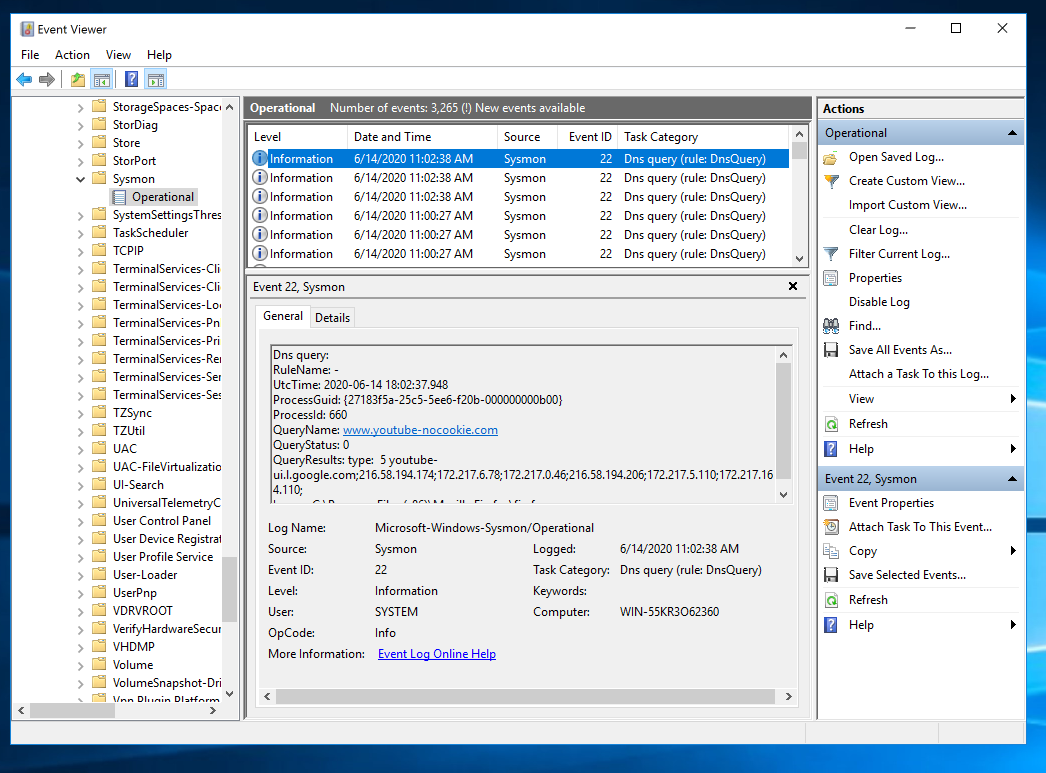Click Save All Events As disk icon
1046x773 pixels.
point(831,350)
